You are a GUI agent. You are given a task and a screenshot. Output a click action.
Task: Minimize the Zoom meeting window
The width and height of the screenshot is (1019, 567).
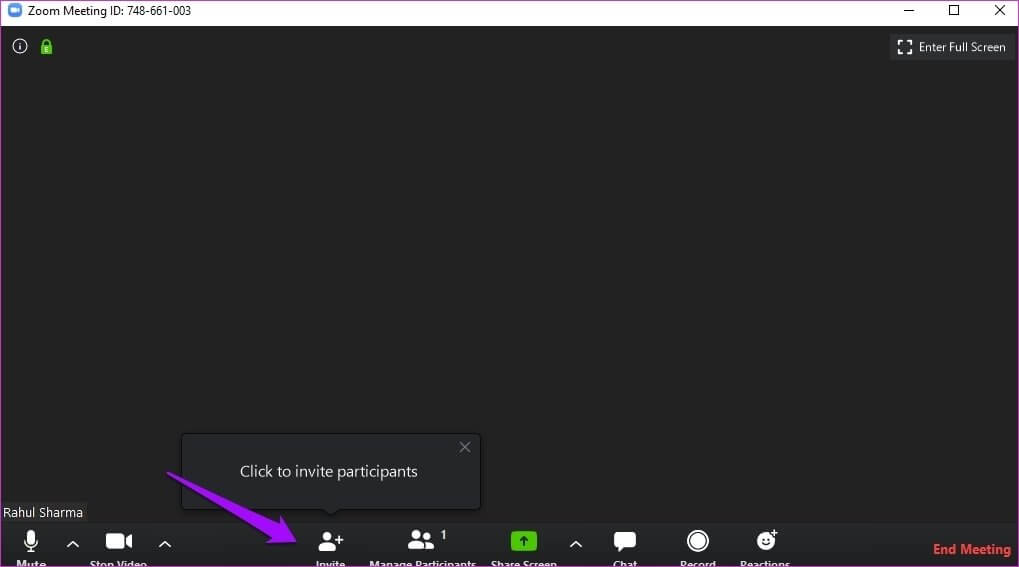[909, 10]
